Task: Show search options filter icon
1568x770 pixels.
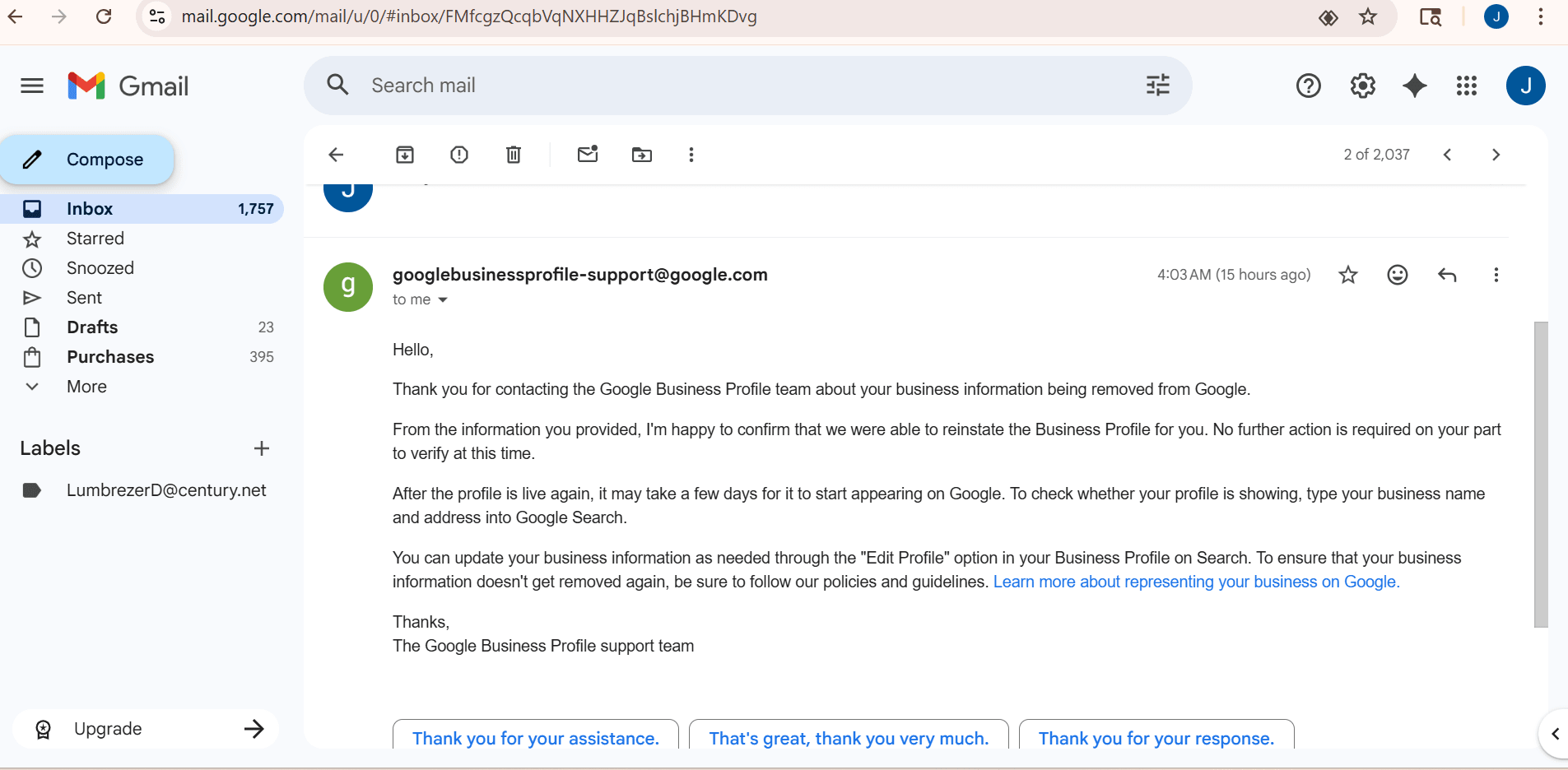Action: [x=1158, y=85]
